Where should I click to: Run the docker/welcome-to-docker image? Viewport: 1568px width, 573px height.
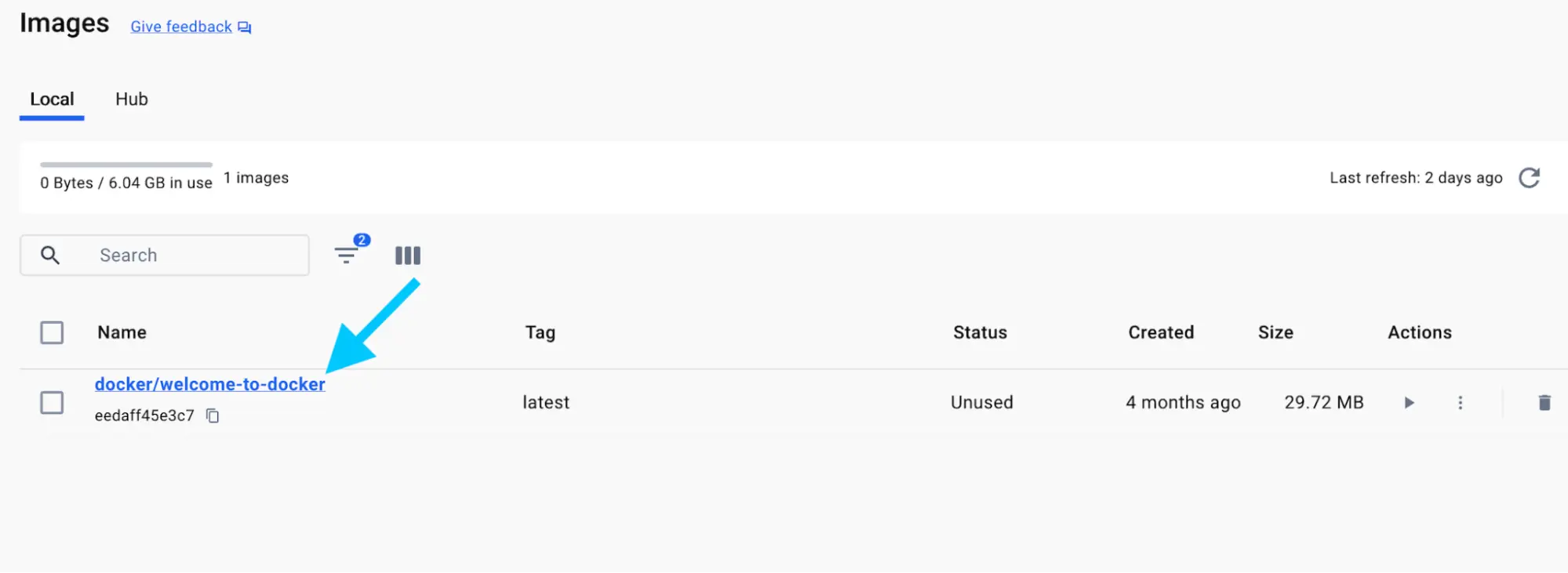(1409, 402)
